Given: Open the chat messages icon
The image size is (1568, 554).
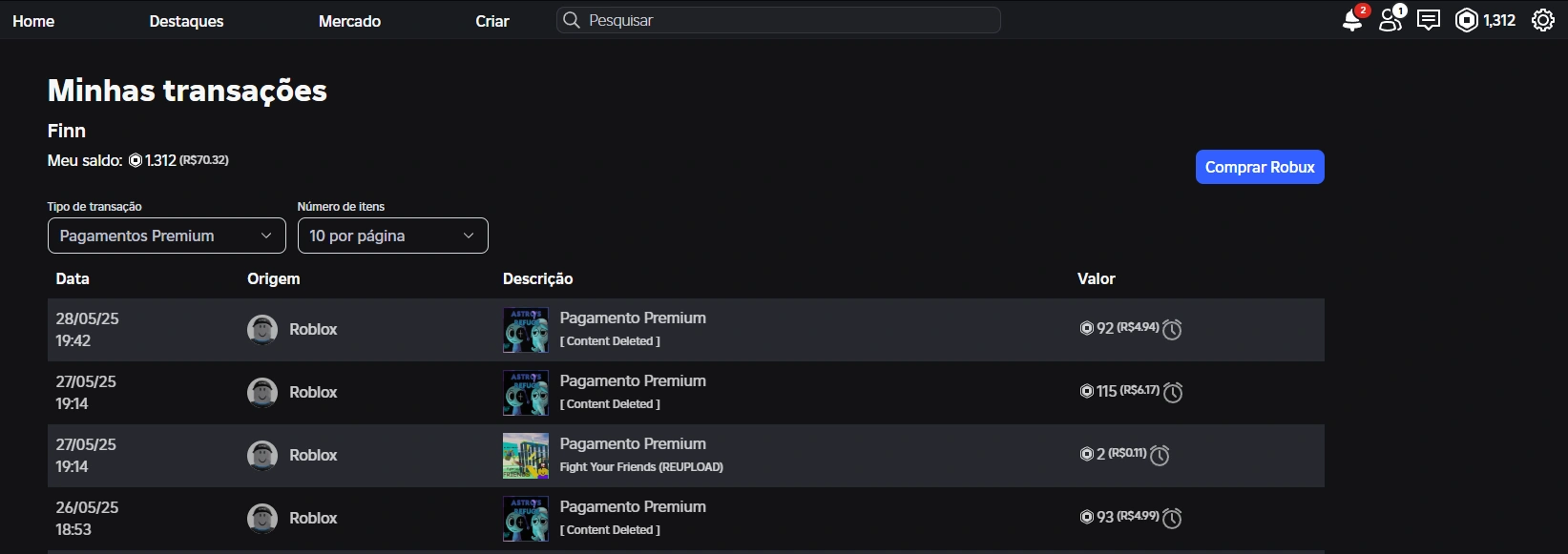Looking at the screenshot, I should (1429, 20).
